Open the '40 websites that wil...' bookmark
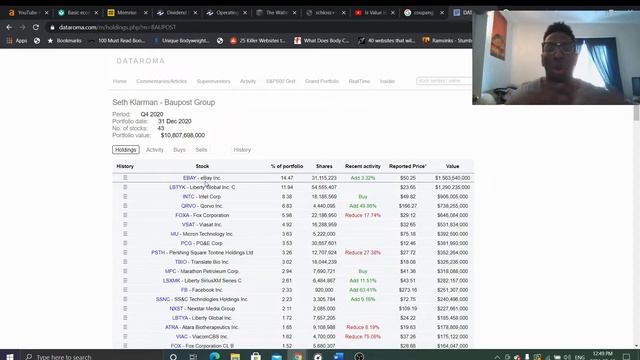640x360 pixels. (x=387, y=40)
